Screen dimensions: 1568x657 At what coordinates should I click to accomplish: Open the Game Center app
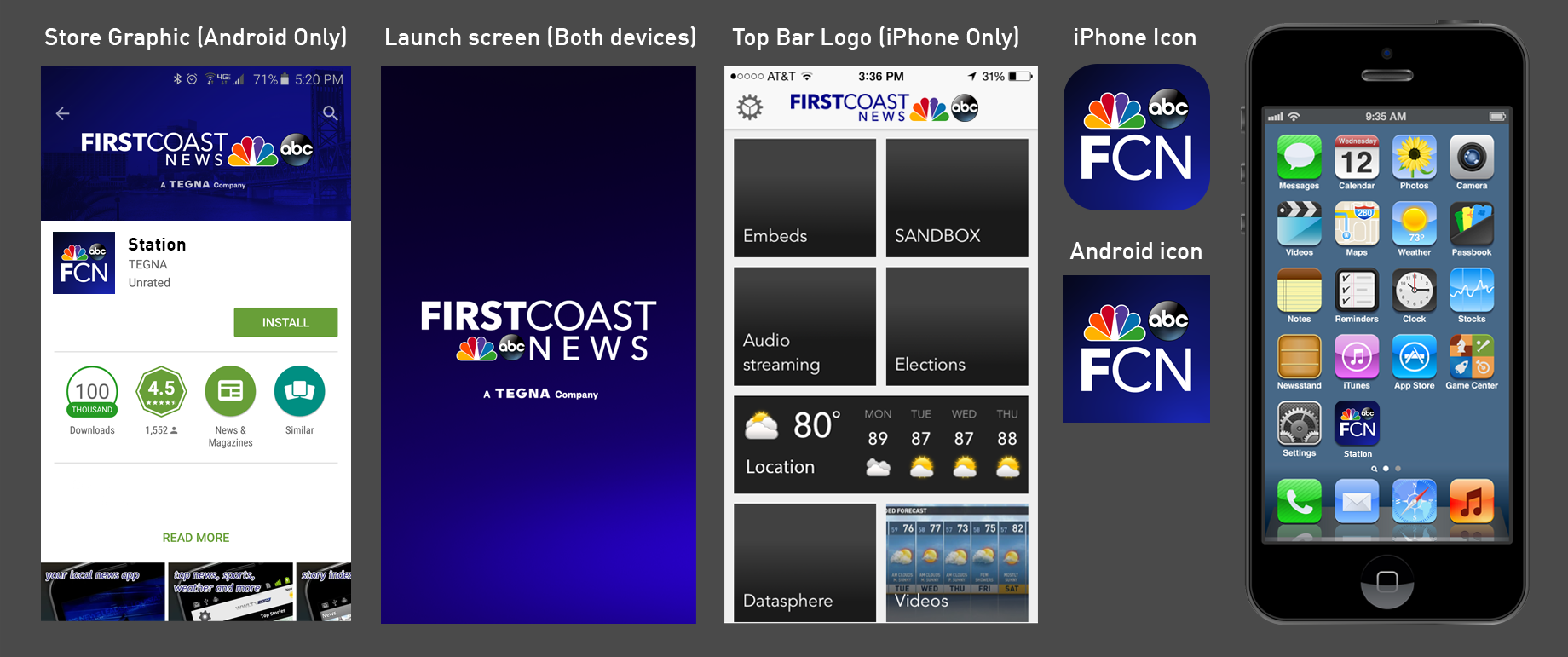click(x=1472, y=356)
